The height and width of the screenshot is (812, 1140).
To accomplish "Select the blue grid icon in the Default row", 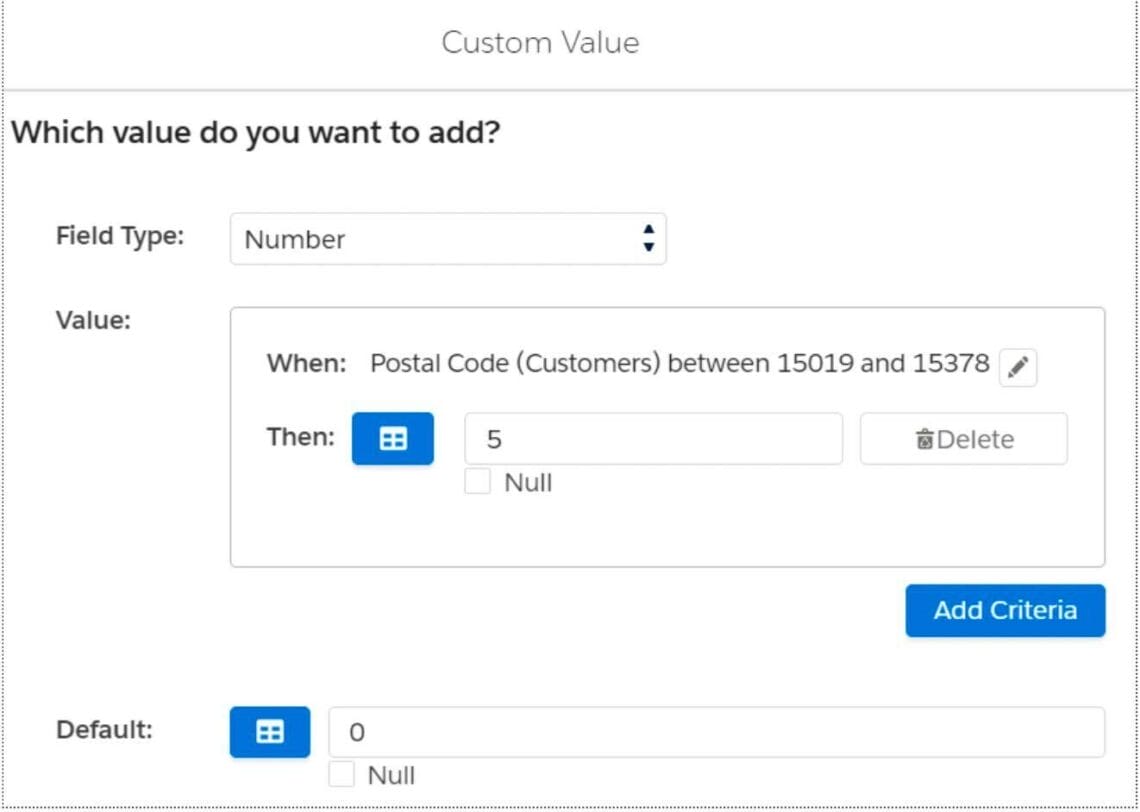I will click(x=268, y=731).
